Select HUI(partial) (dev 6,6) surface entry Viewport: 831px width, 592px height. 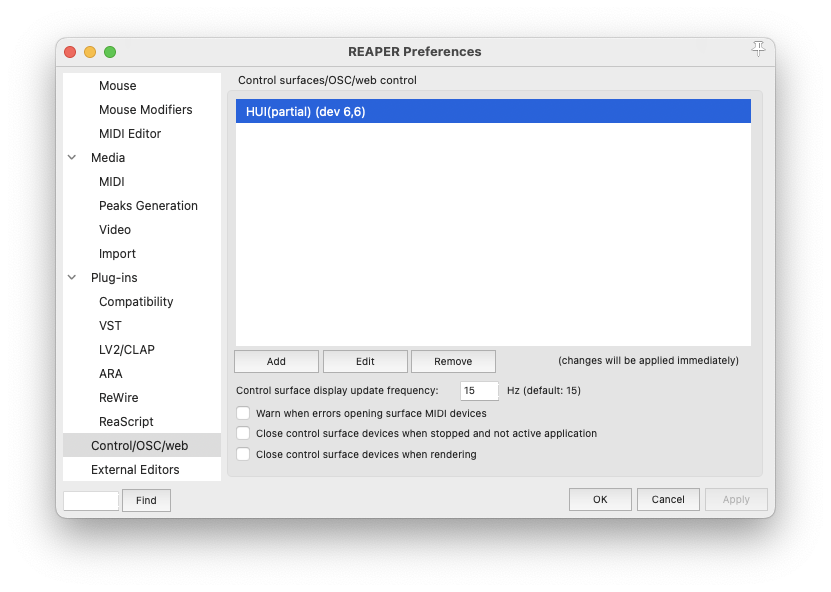pyautogui.click(x=493, y=111)
